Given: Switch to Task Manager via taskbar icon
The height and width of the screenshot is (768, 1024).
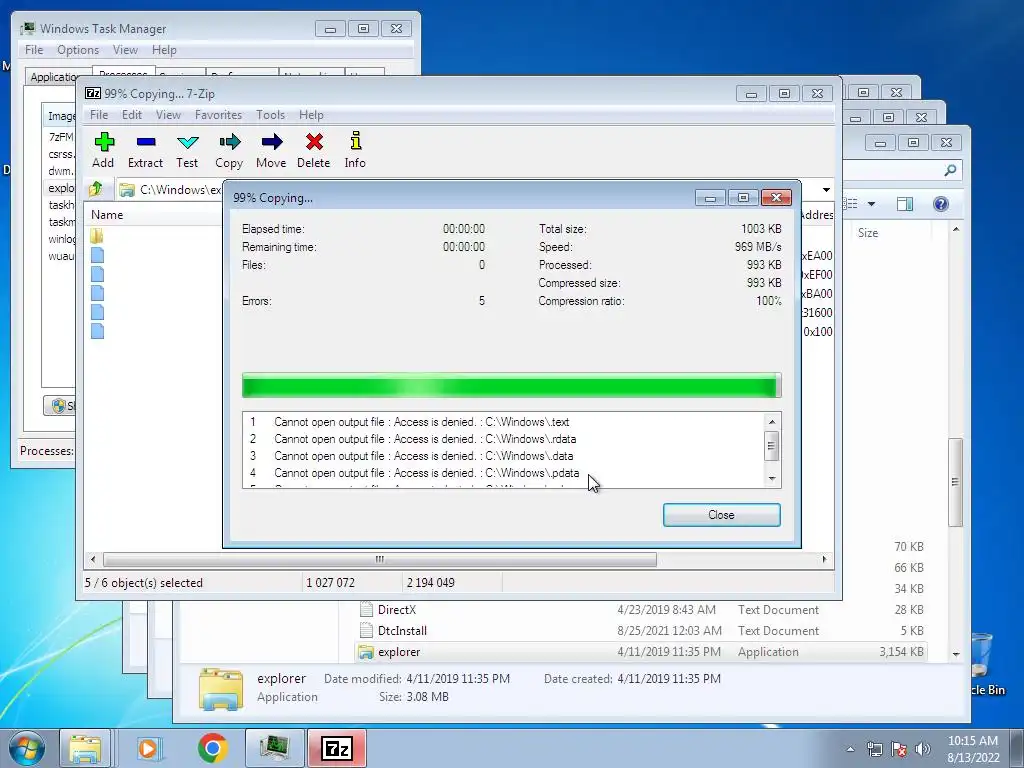Looking at the screenshot, I should pos(274,748).
